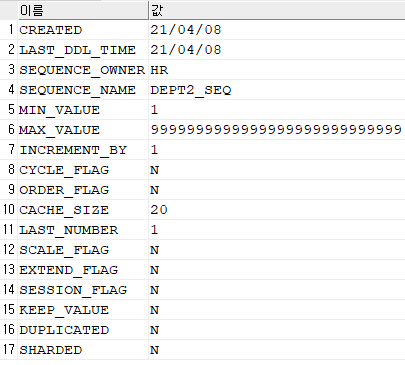Screen dimensions: 405x365
Task: Click the DUPLICATED value N
Action: tap(277, 330)
